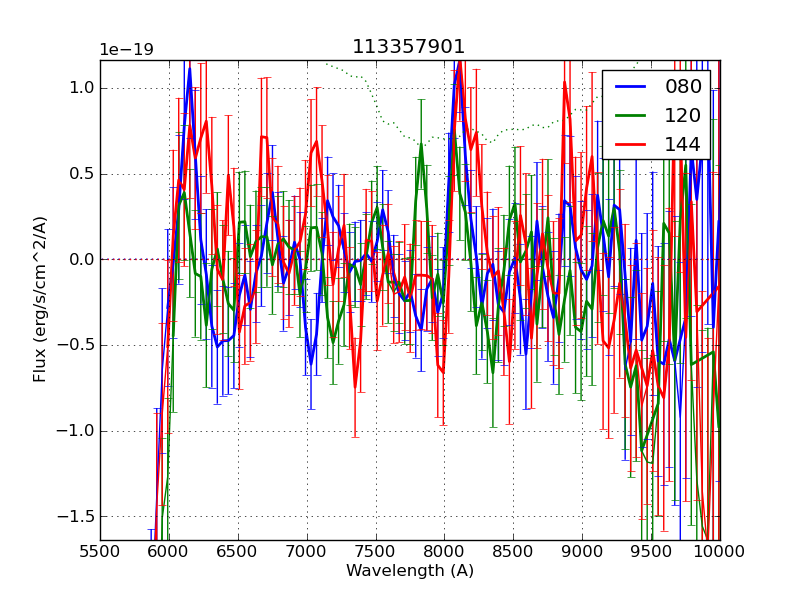The width and height of the screenshot is (800, 600).
Task: Click the plot title 113357901
Action: click(409, 47)
